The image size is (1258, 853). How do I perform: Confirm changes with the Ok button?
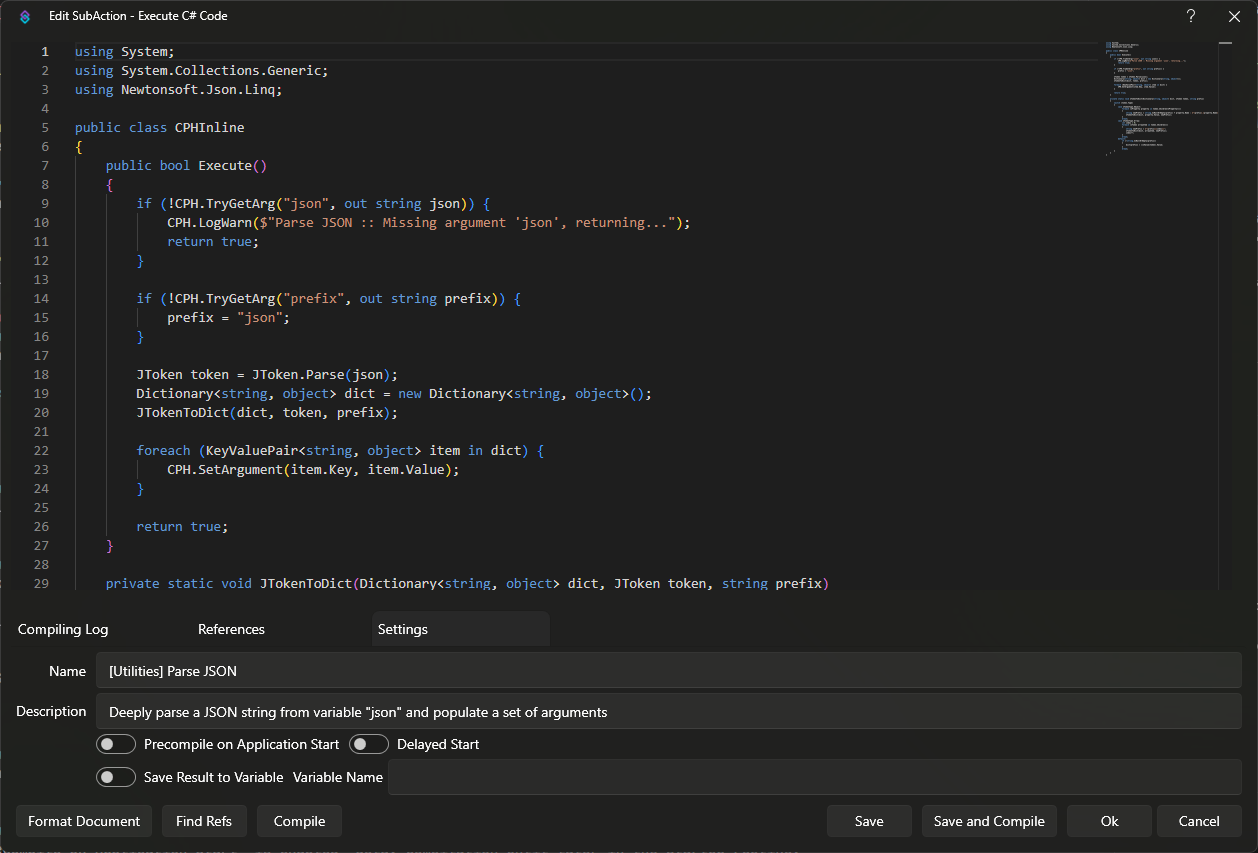[1109, 821]
